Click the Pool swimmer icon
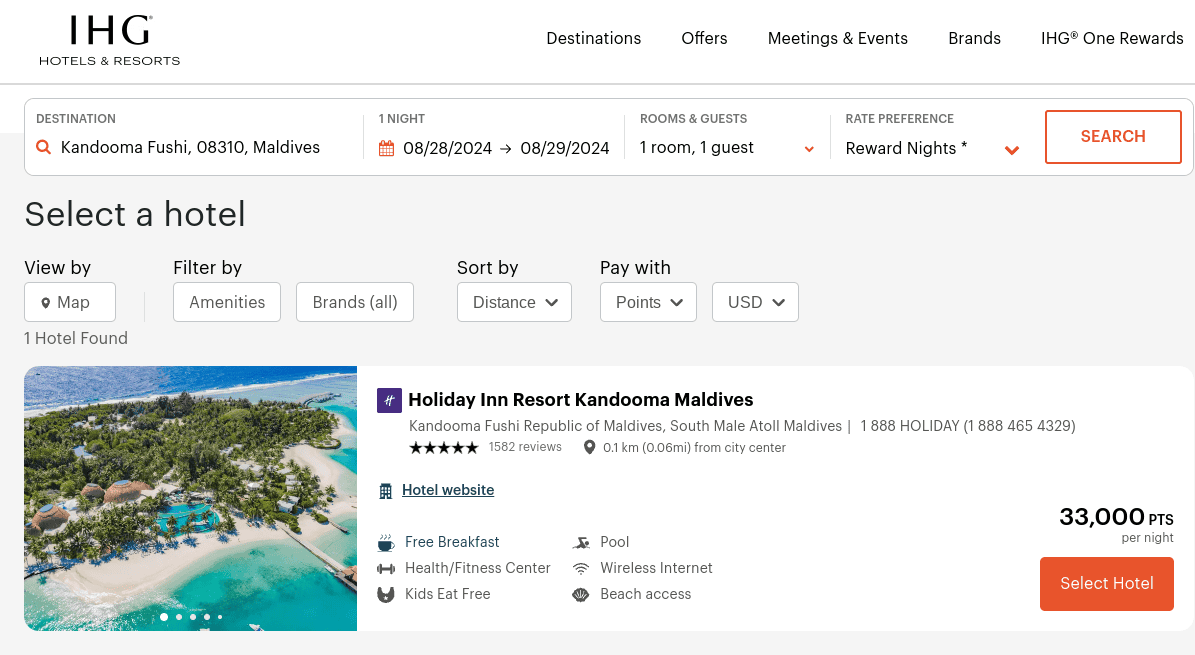1195x655 pixels. coord(581,543)
